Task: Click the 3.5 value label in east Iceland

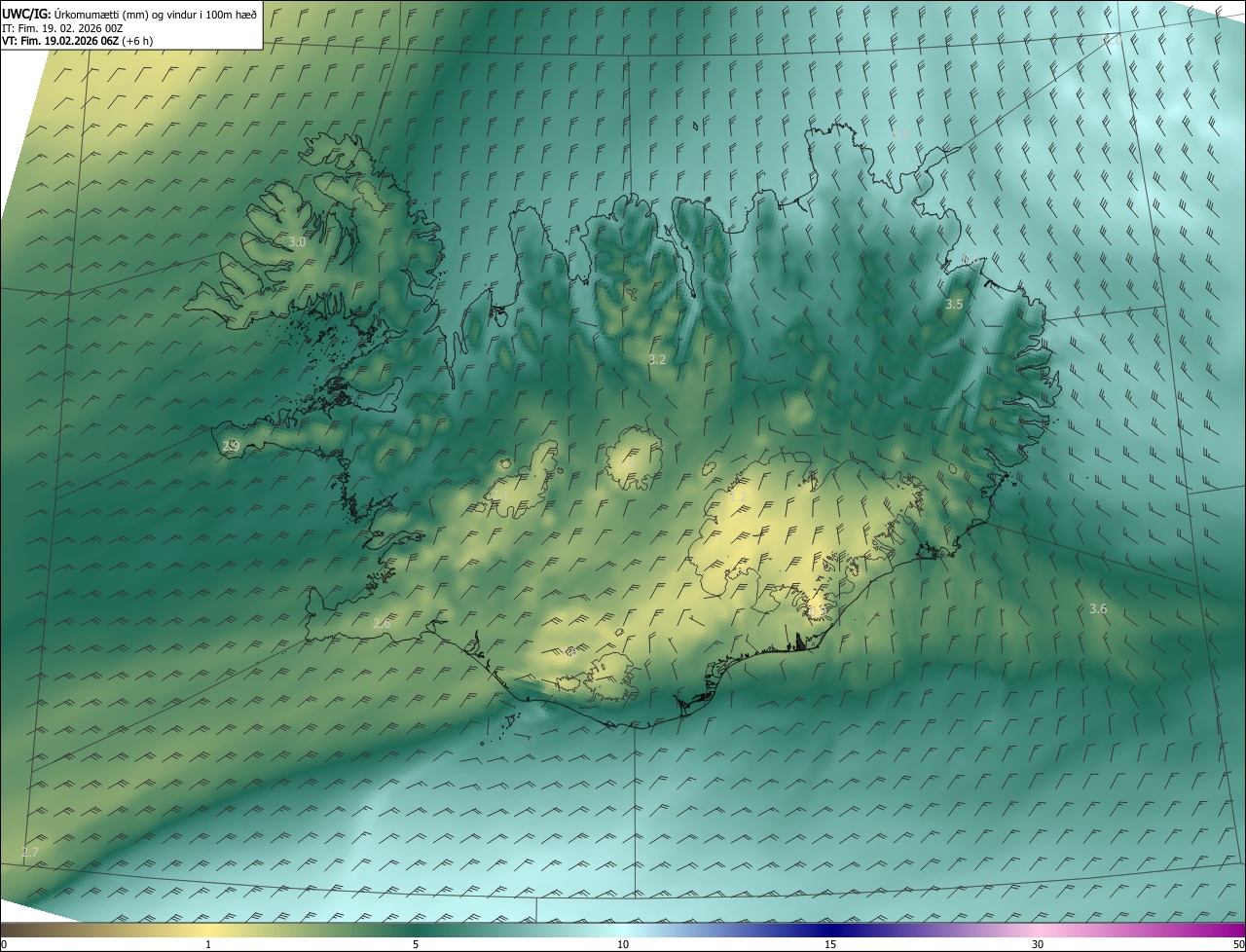Action: [x=954, y=305]
